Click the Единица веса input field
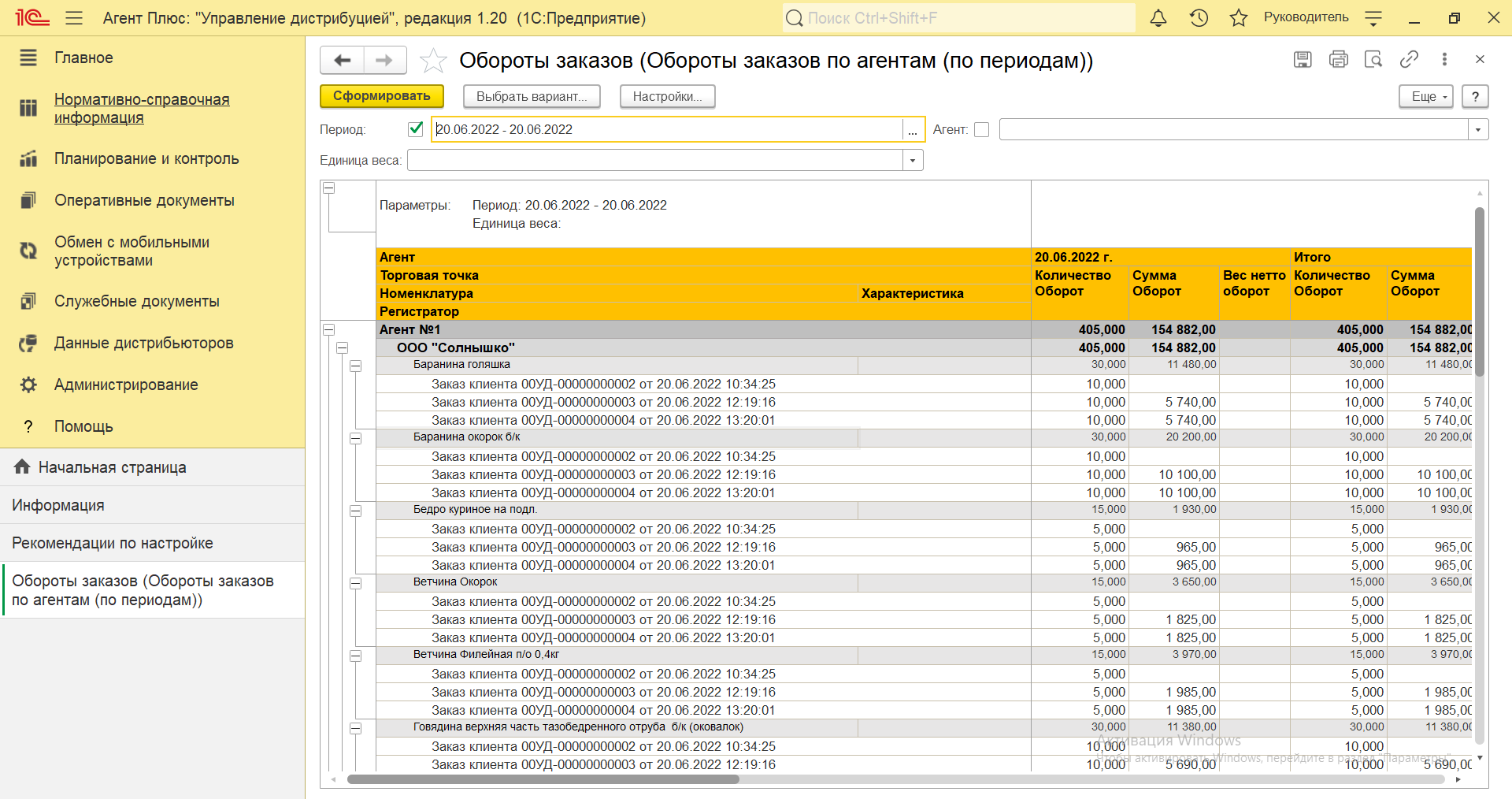 pos(655,160)
